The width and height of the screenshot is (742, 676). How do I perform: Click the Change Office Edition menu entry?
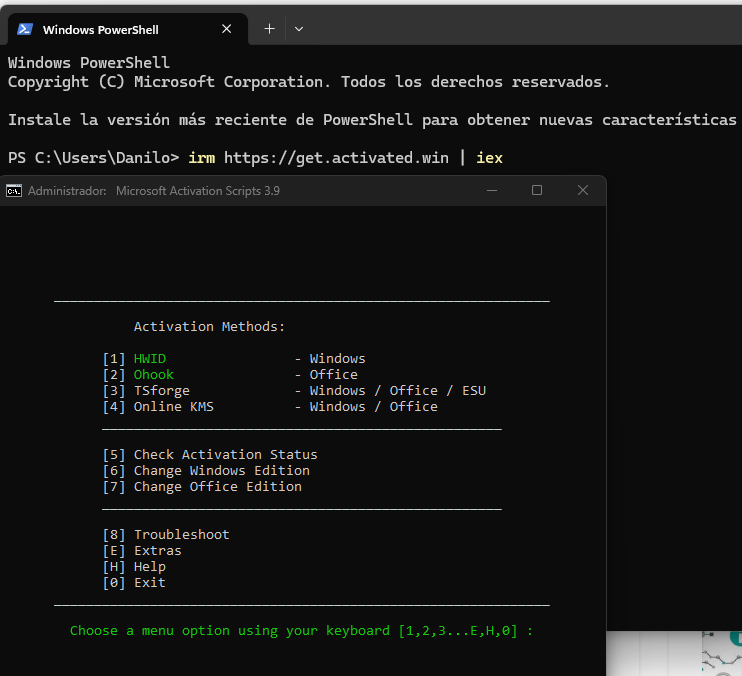pyautogui.click(x=217, y=487)
